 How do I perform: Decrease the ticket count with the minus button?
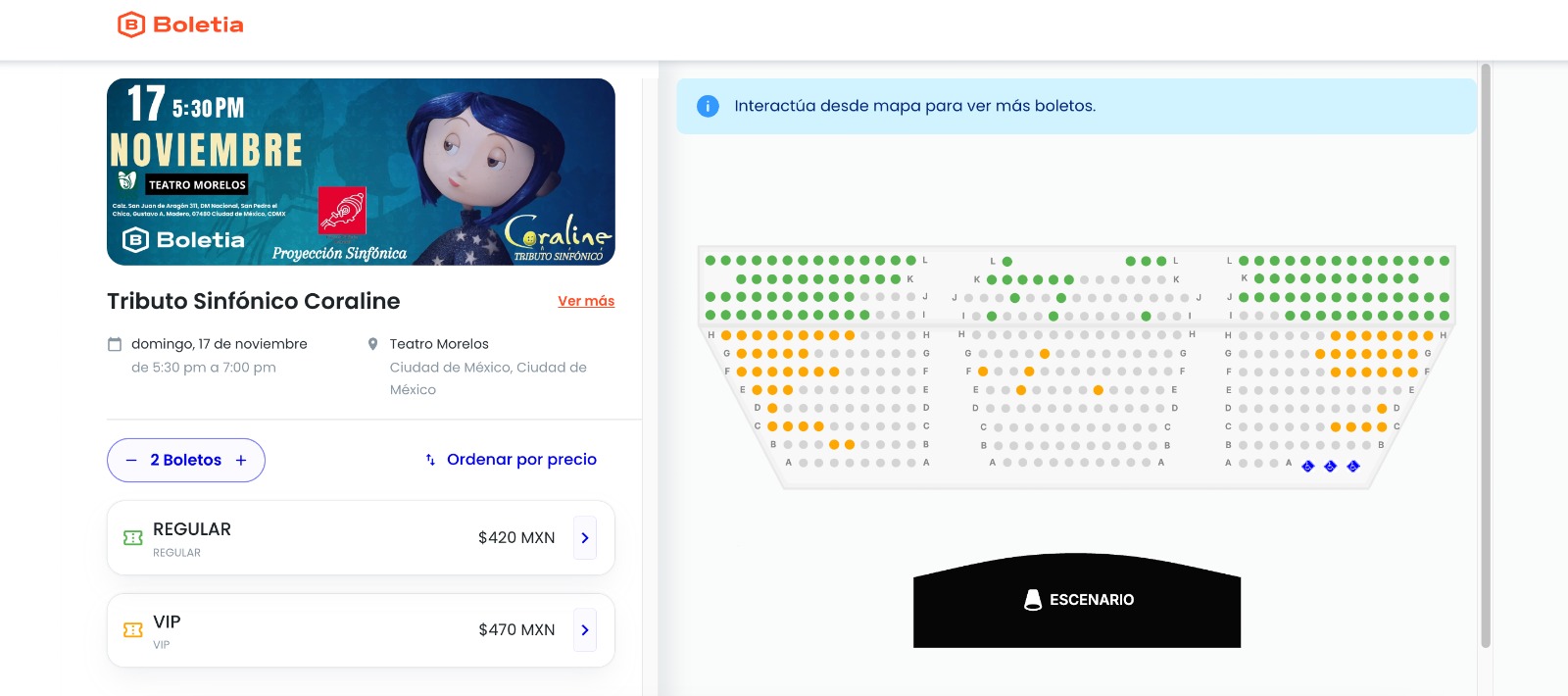pos(131,461)
